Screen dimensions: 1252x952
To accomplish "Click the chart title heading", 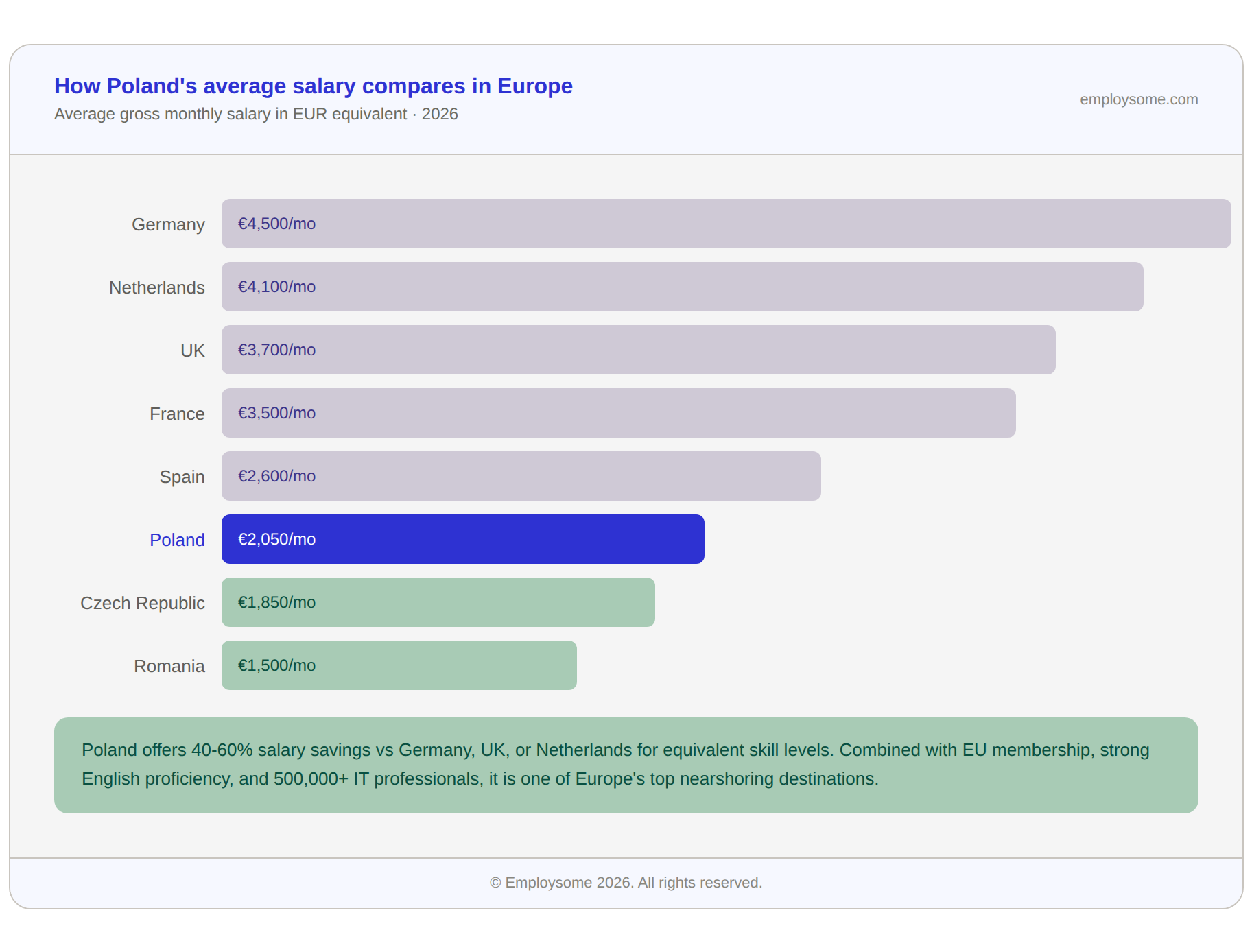I will (314, 86).
